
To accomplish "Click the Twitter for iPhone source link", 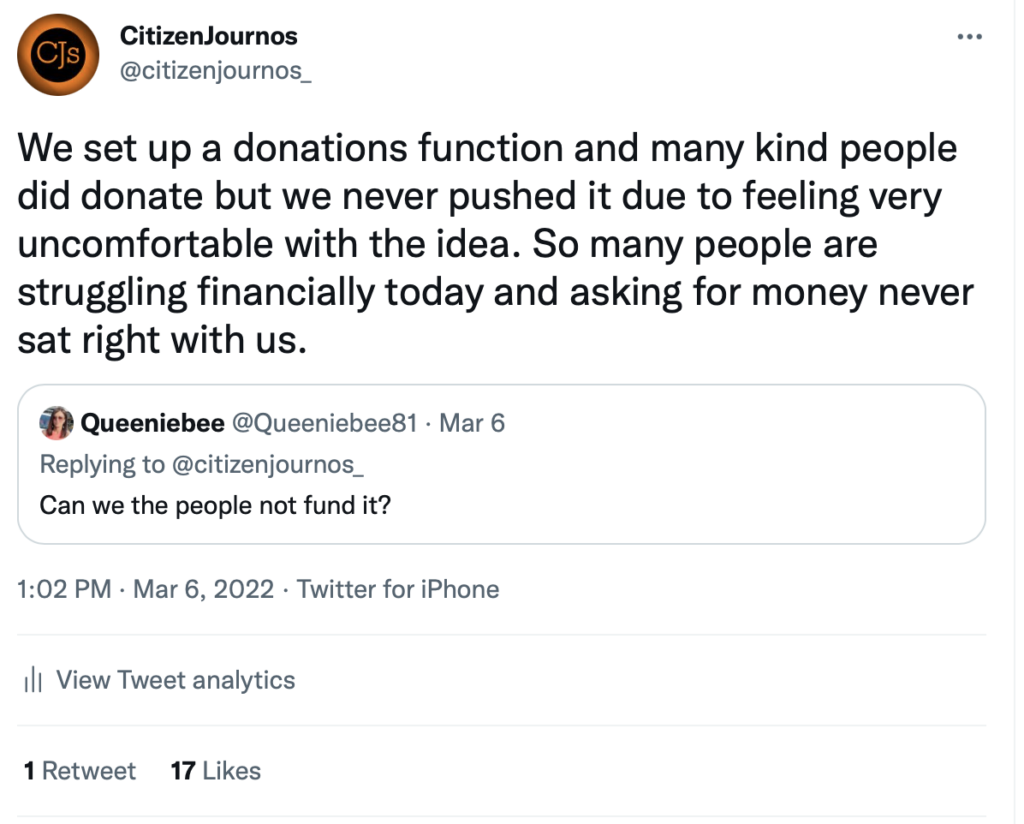I will [x=398, y=589].
